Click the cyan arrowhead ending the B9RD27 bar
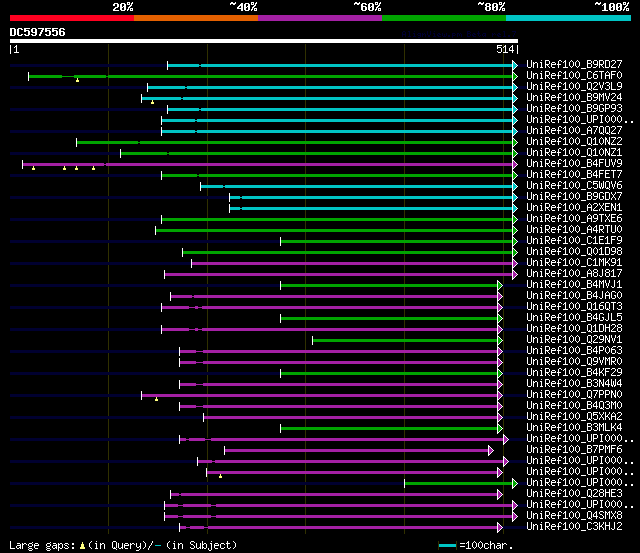This screenshot has height=553, width=640. pyautogui.click(x=515, y=65)
